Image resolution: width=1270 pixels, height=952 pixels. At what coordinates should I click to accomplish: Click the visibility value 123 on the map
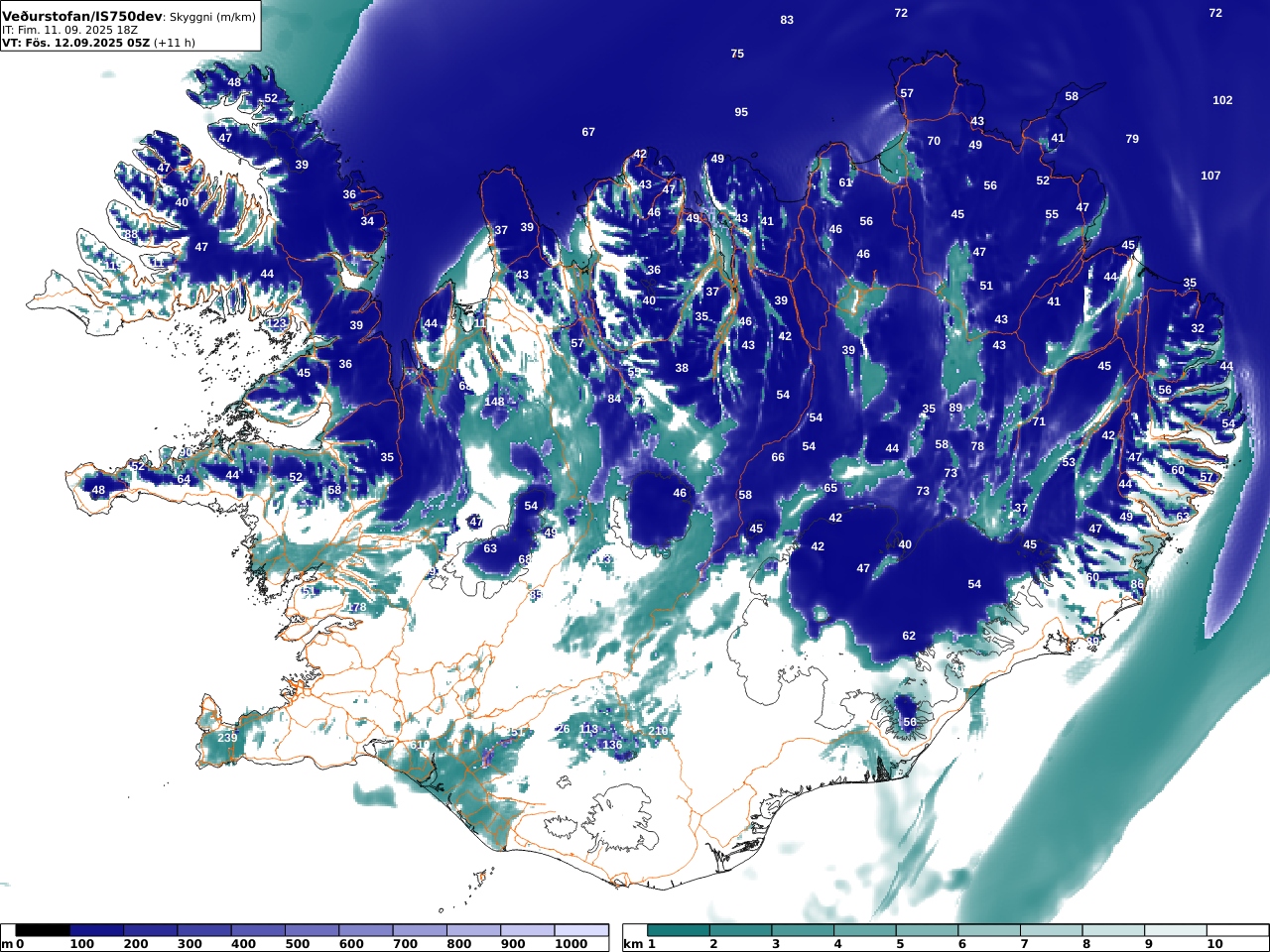[x=277, y=324]
